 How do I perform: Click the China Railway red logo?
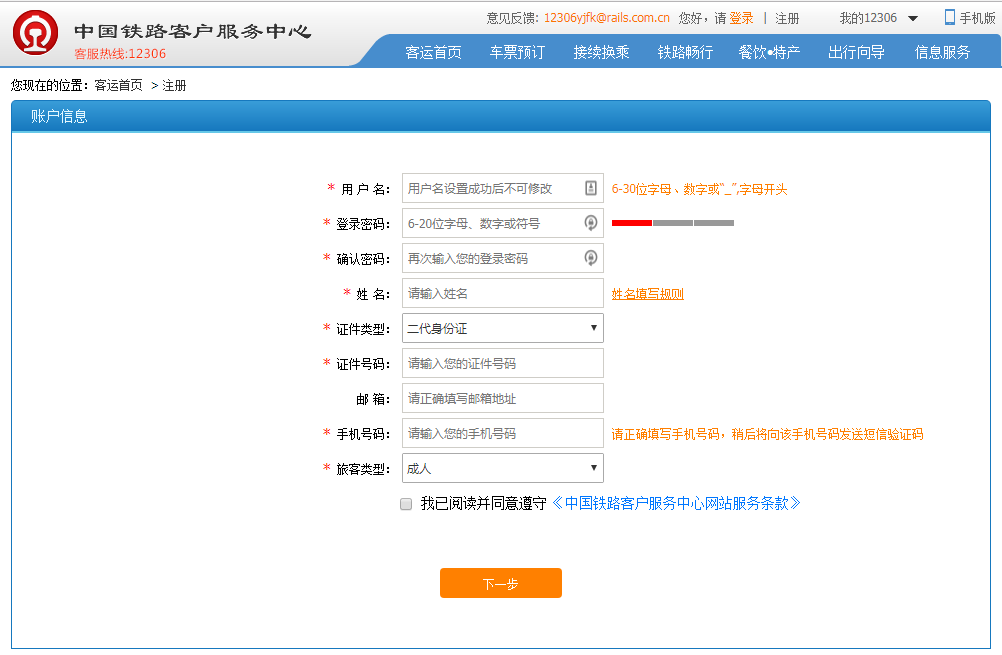click(x=35, y=33)
